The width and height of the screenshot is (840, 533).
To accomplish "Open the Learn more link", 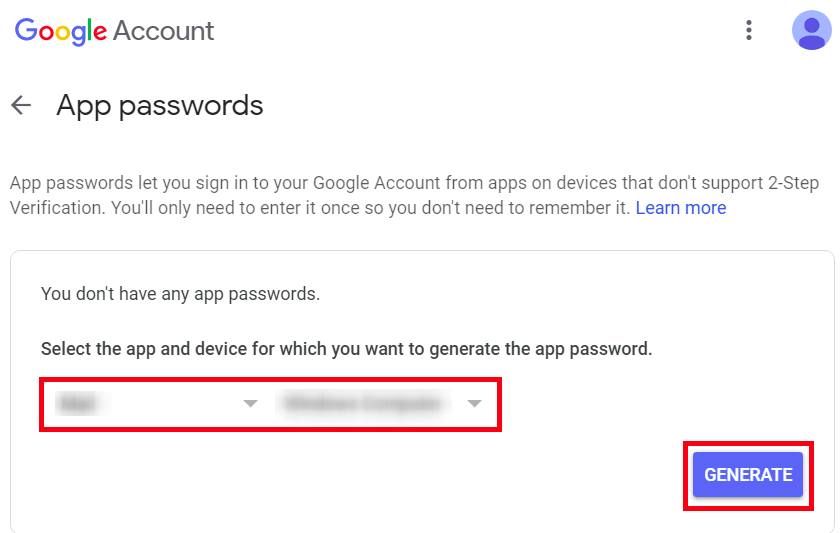I will pos(680,208).
